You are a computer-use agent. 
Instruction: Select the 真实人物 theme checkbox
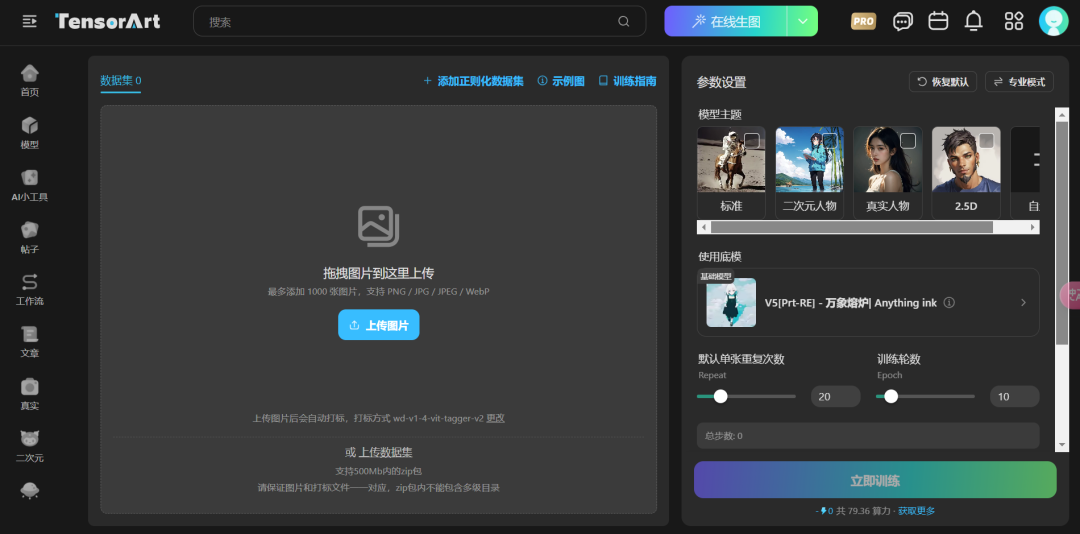[908, 141]
